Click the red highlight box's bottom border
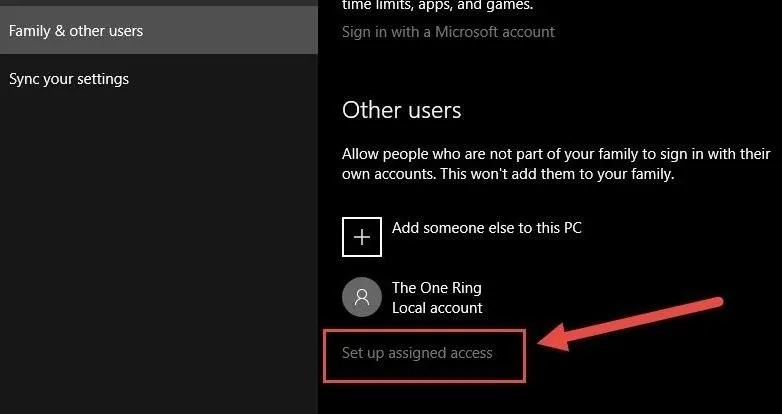Image resolution: width=782 pixels, height=414 pixels. 424,381
